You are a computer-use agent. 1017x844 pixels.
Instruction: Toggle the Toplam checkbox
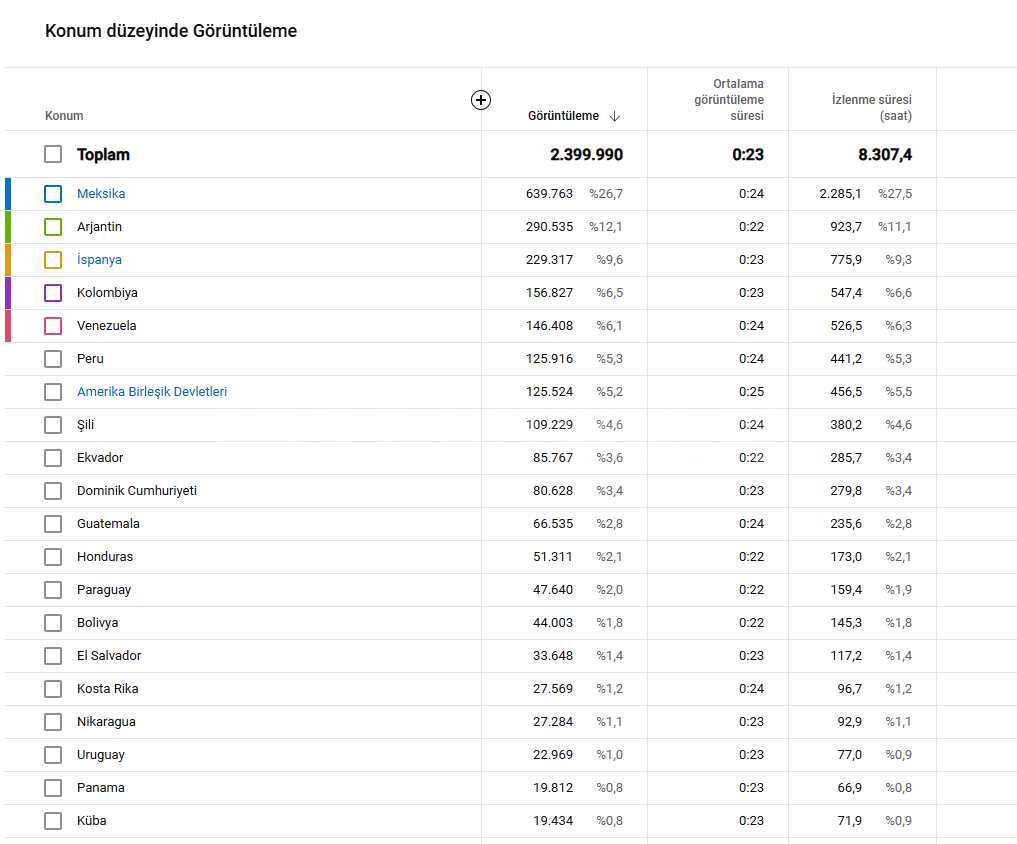click(x=53, y=155)
